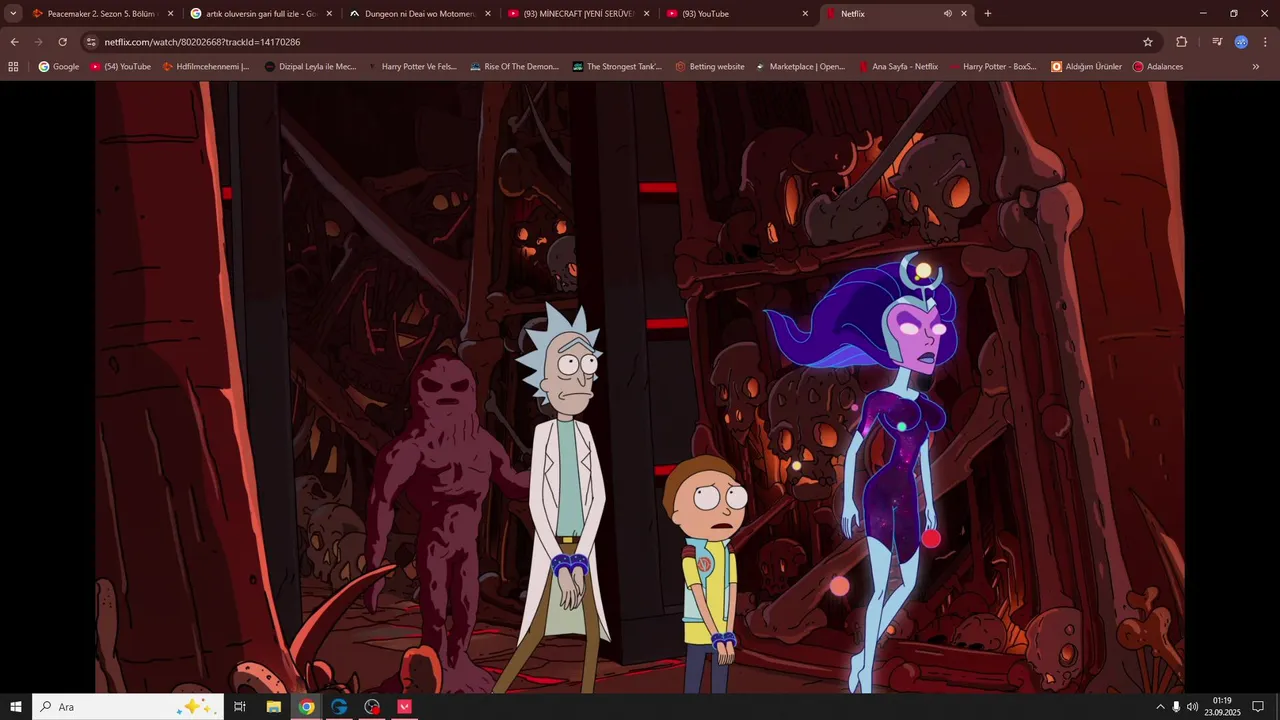Open the tab search dropdown arrow
1280x720 pixels.
tap(13, 14)
